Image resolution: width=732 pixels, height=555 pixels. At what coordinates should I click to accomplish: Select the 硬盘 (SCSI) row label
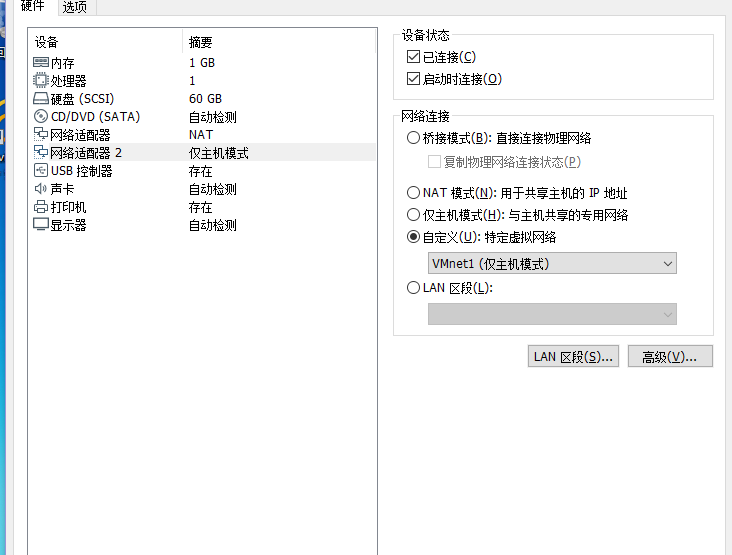(82, 99)
